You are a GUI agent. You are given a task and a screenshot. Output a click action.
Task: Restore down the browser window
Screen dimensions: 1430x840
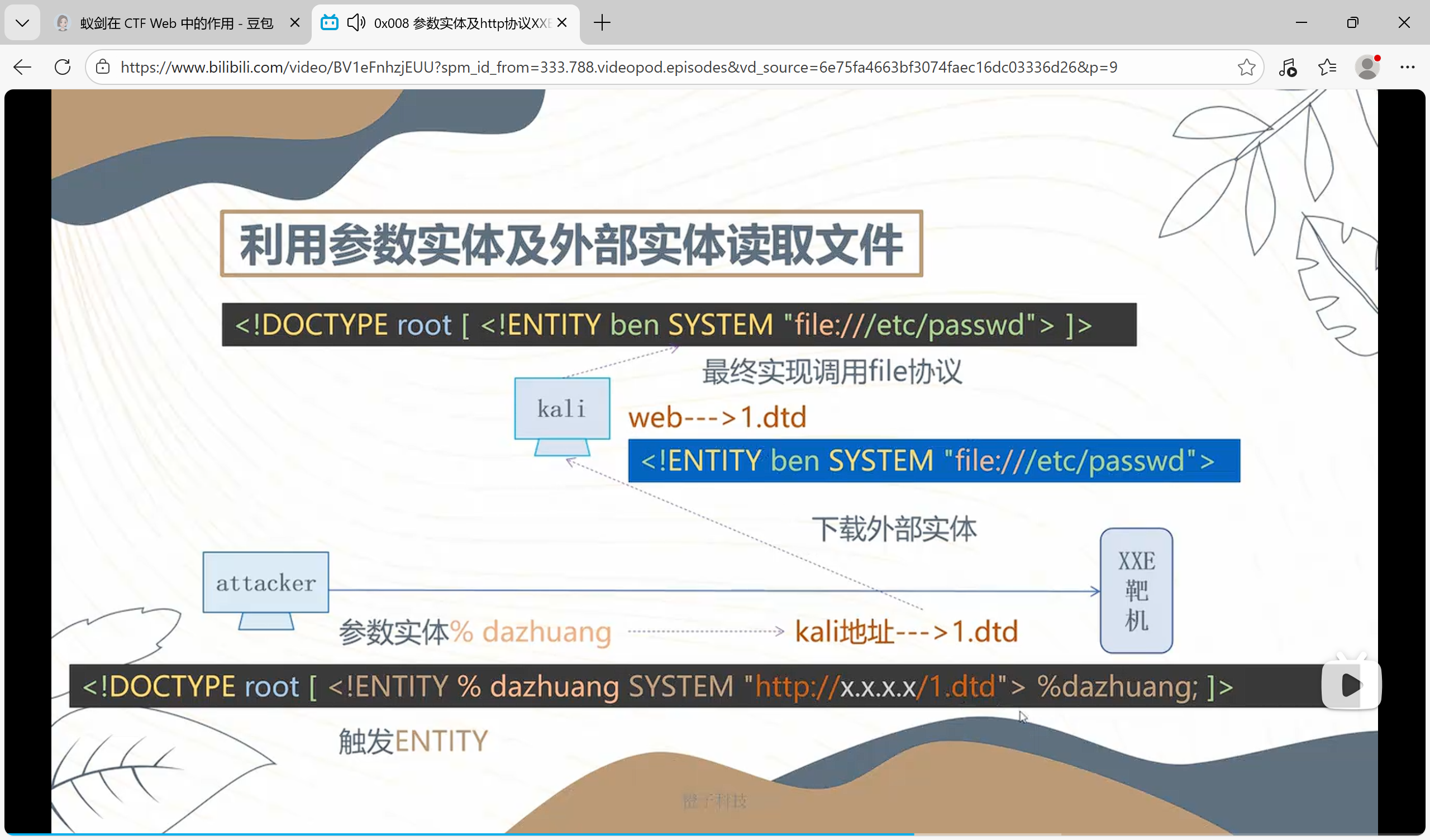[x=1353, y=23]
